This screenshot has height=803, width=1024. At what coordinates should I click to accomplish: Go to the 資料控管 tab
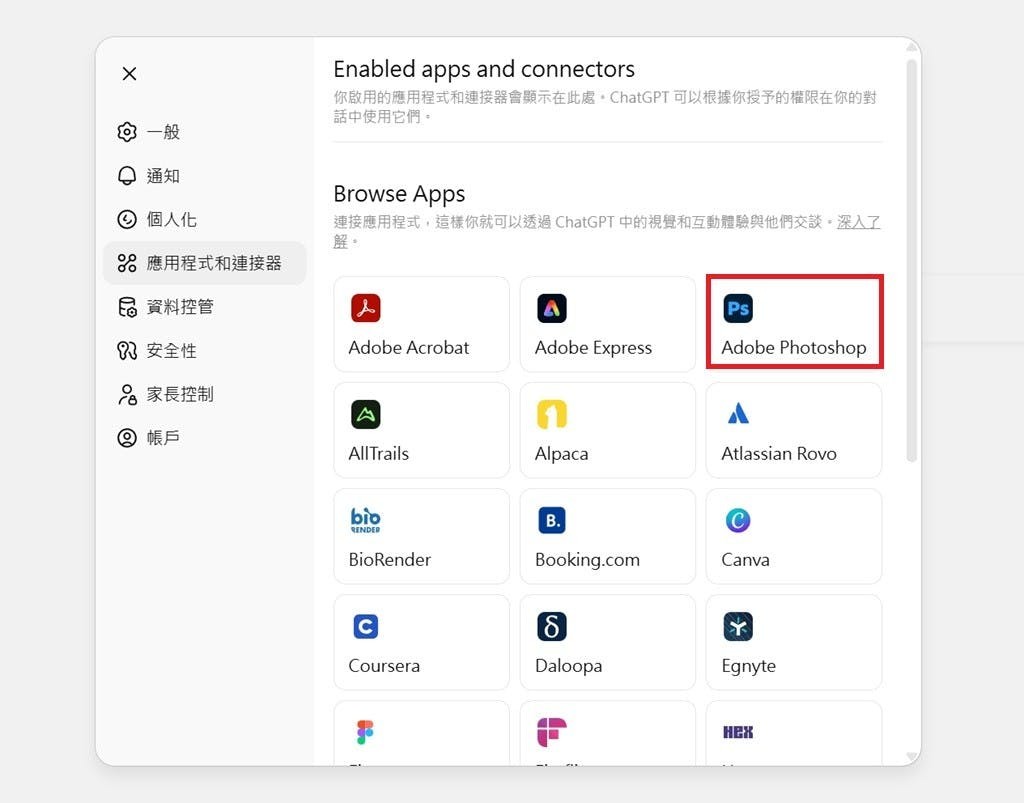[204, 307]
